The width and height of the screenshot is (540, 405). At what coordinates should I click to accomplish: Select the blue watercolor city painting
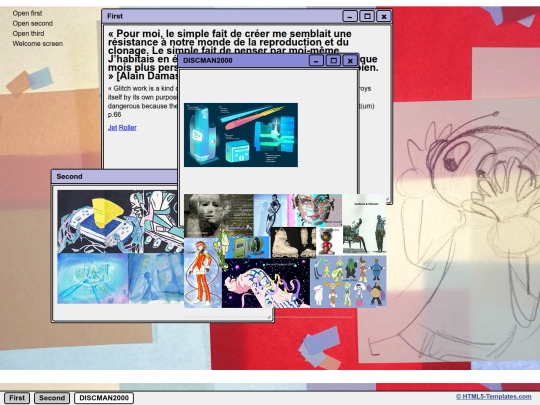click(x=93, y=279)
